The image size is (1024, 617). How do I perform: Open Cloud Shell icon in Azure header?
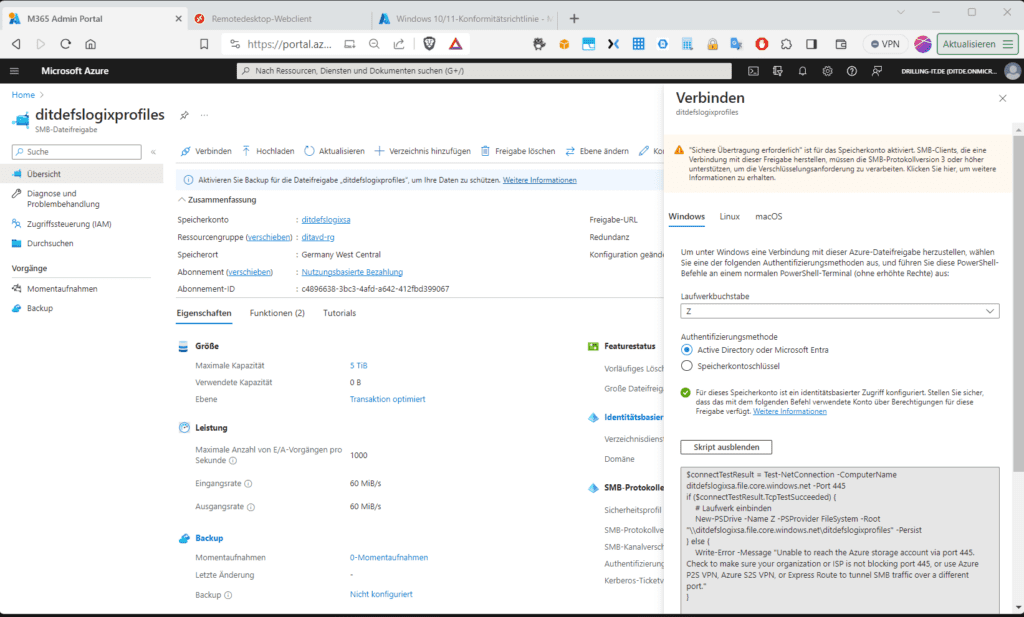[753, 71]
